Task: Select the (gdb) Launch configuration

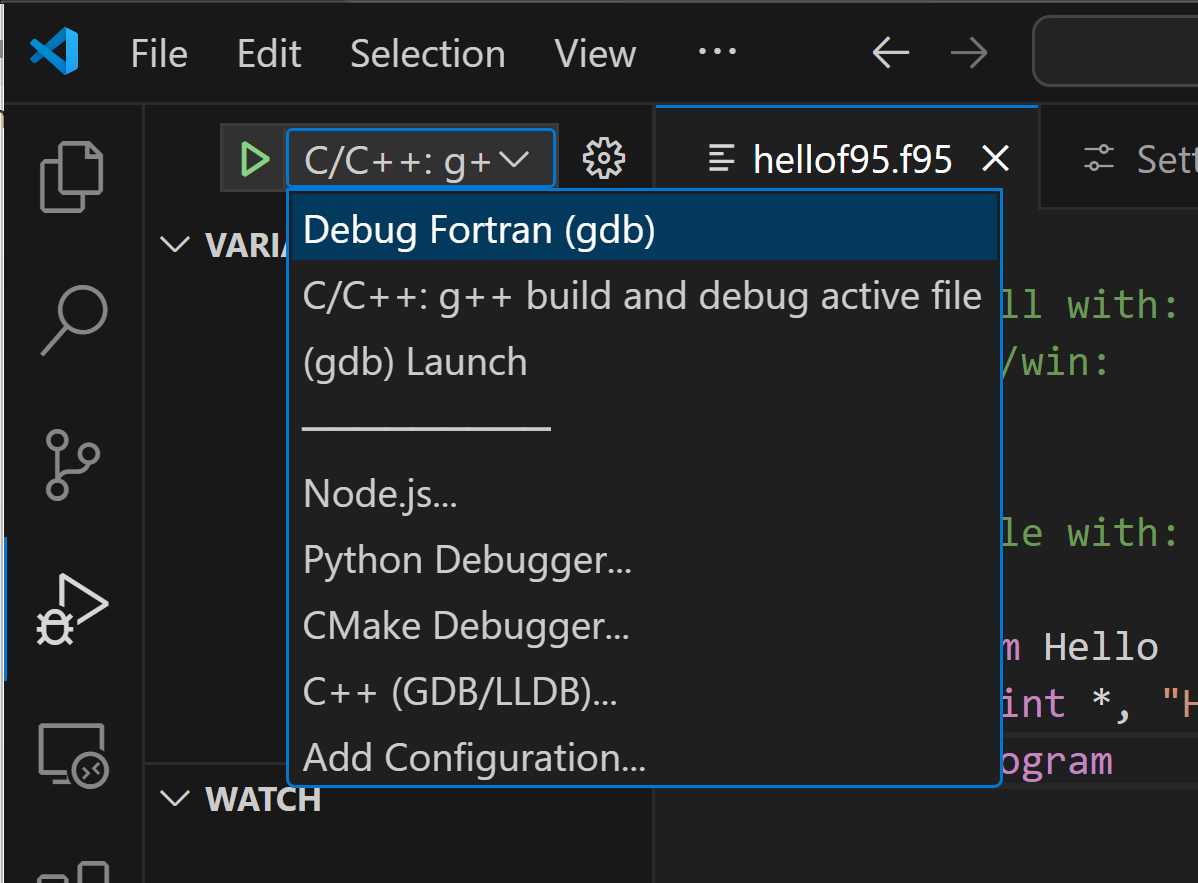Action: (415, 362)
